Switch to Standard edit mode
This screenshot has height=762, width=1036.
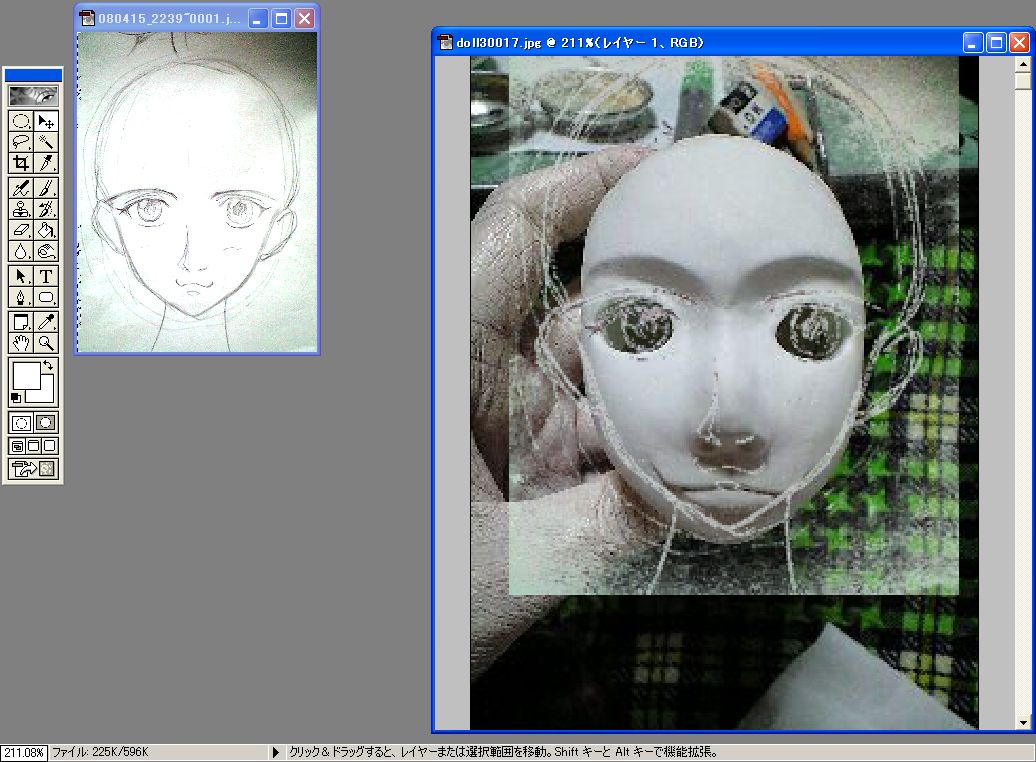[x=20, y=422]
